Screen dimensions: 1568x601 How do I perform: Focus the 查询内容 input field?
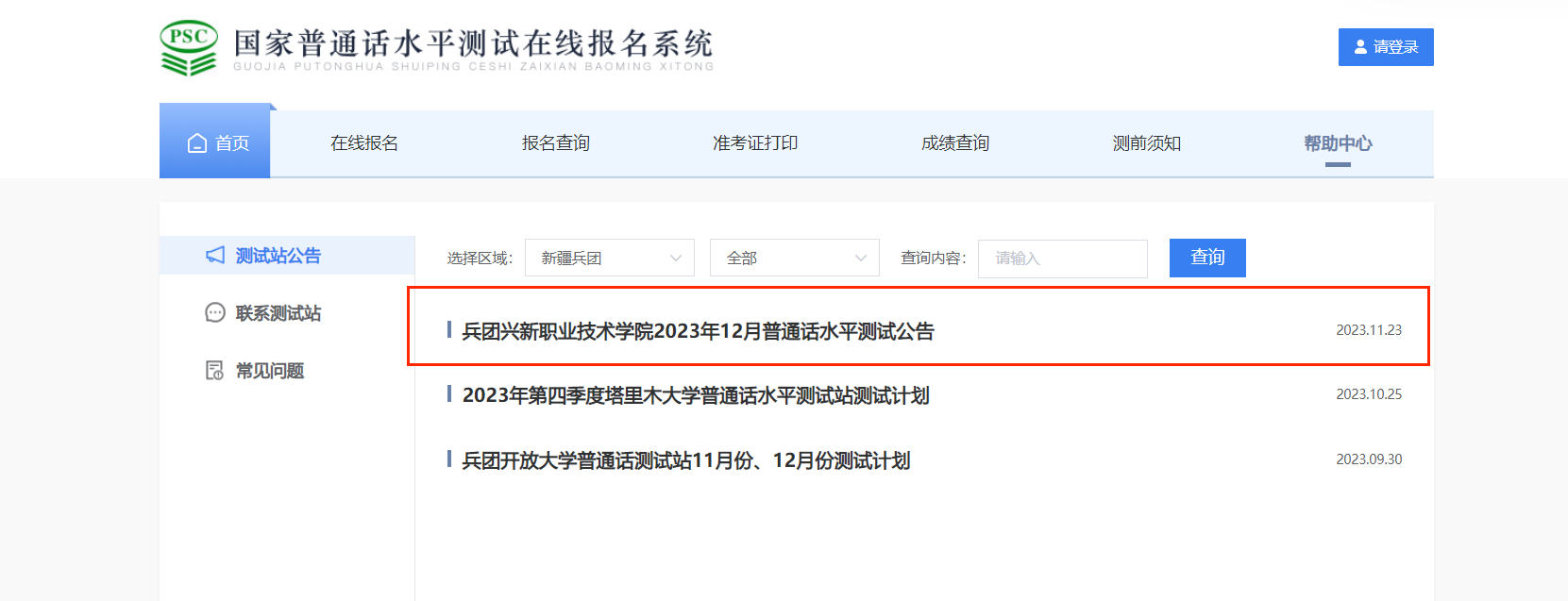[1063, 259]
